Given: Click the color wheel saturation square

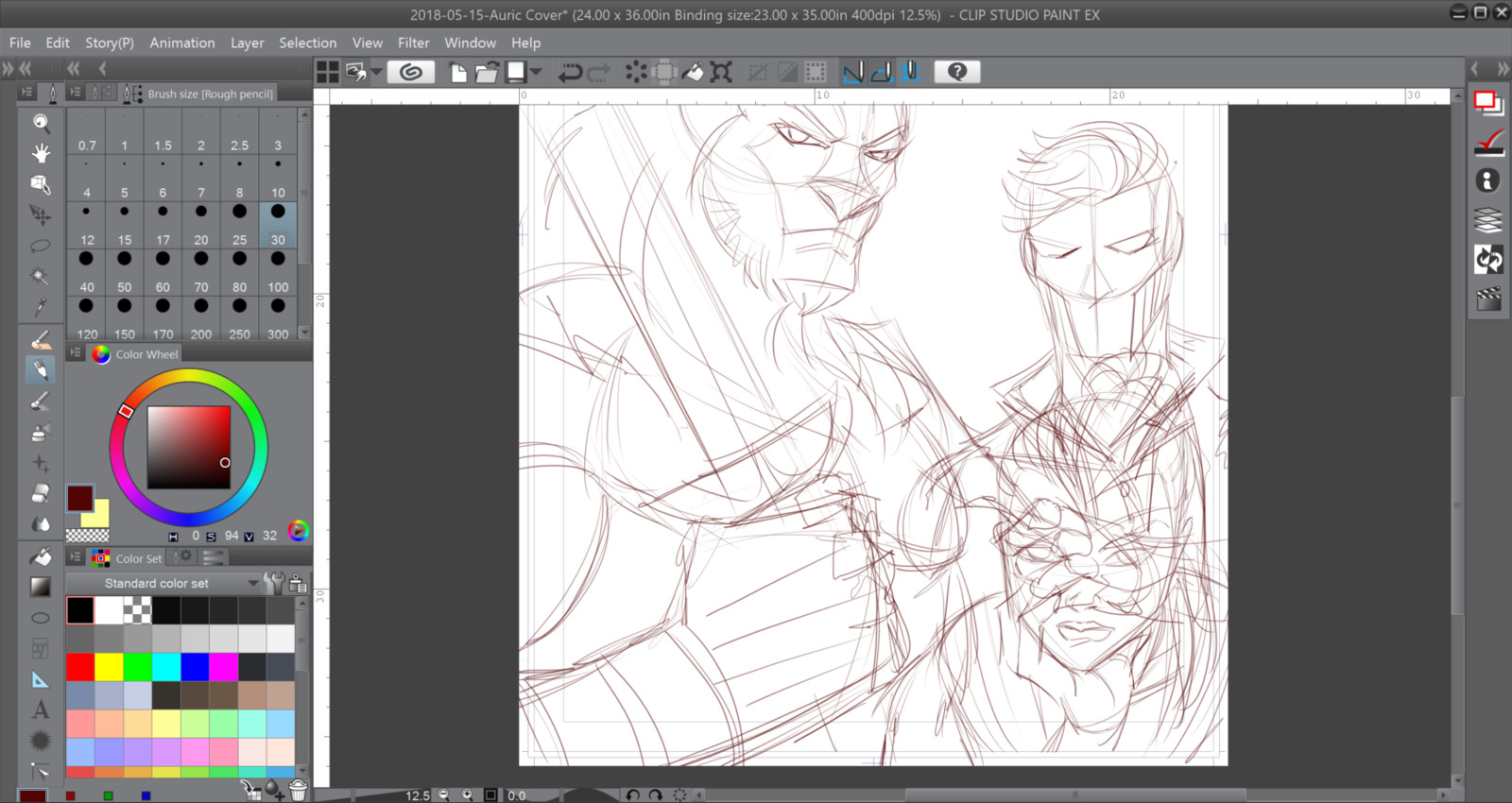Looking at the screenshot, I should pyautogui.click(x=189, y=447).
